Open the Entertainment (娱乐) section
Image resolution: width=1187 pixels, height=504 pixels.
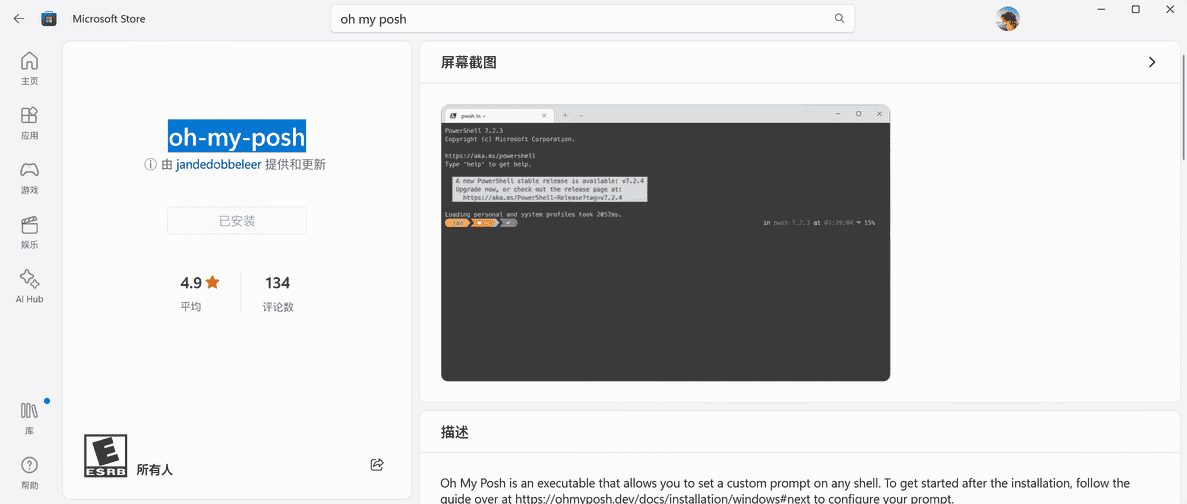click(x=29, y=232)
